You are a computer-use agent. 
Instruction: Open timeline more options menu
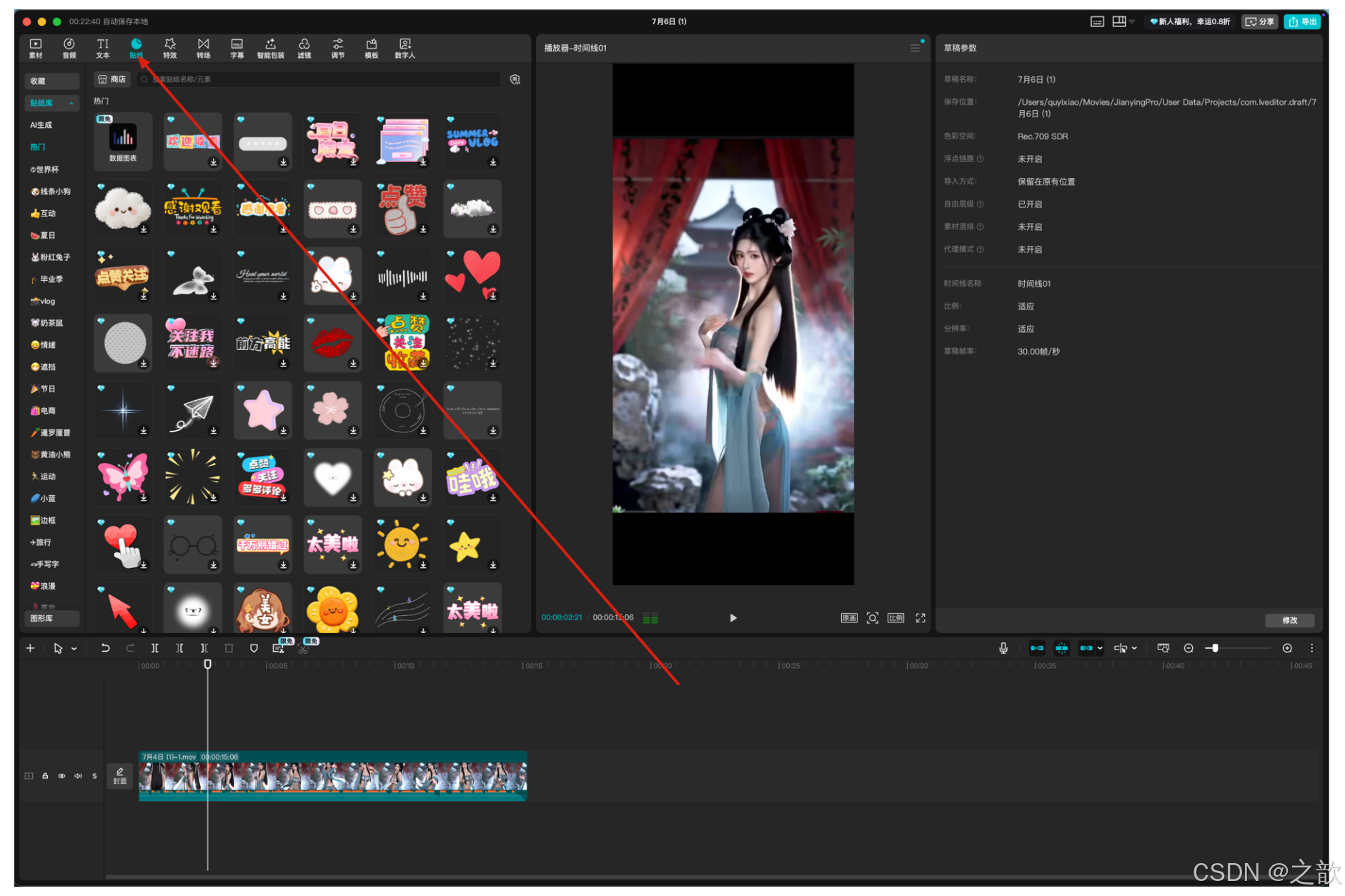[1311, 648]
